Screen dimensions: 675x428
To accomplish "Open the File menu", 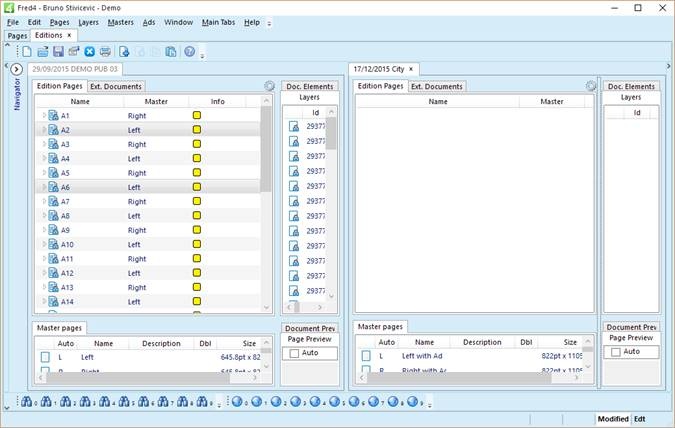I will click(x=13, y=22).
